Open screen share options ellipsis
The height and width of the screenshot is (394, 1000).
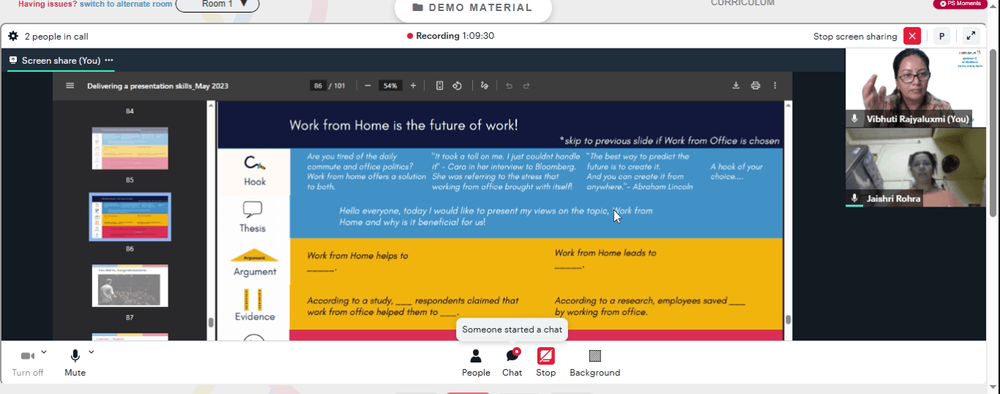(109, 60)
